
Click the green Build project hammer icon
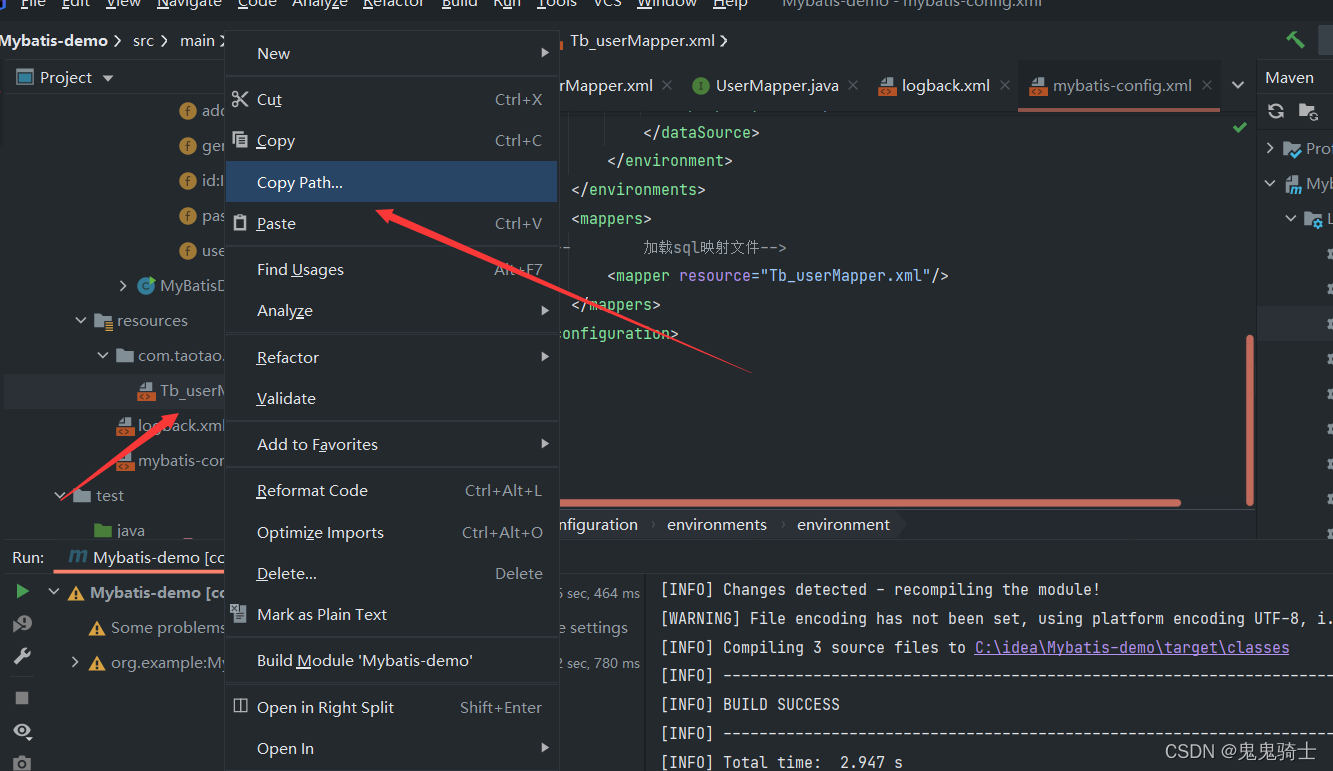(1295, 40)
